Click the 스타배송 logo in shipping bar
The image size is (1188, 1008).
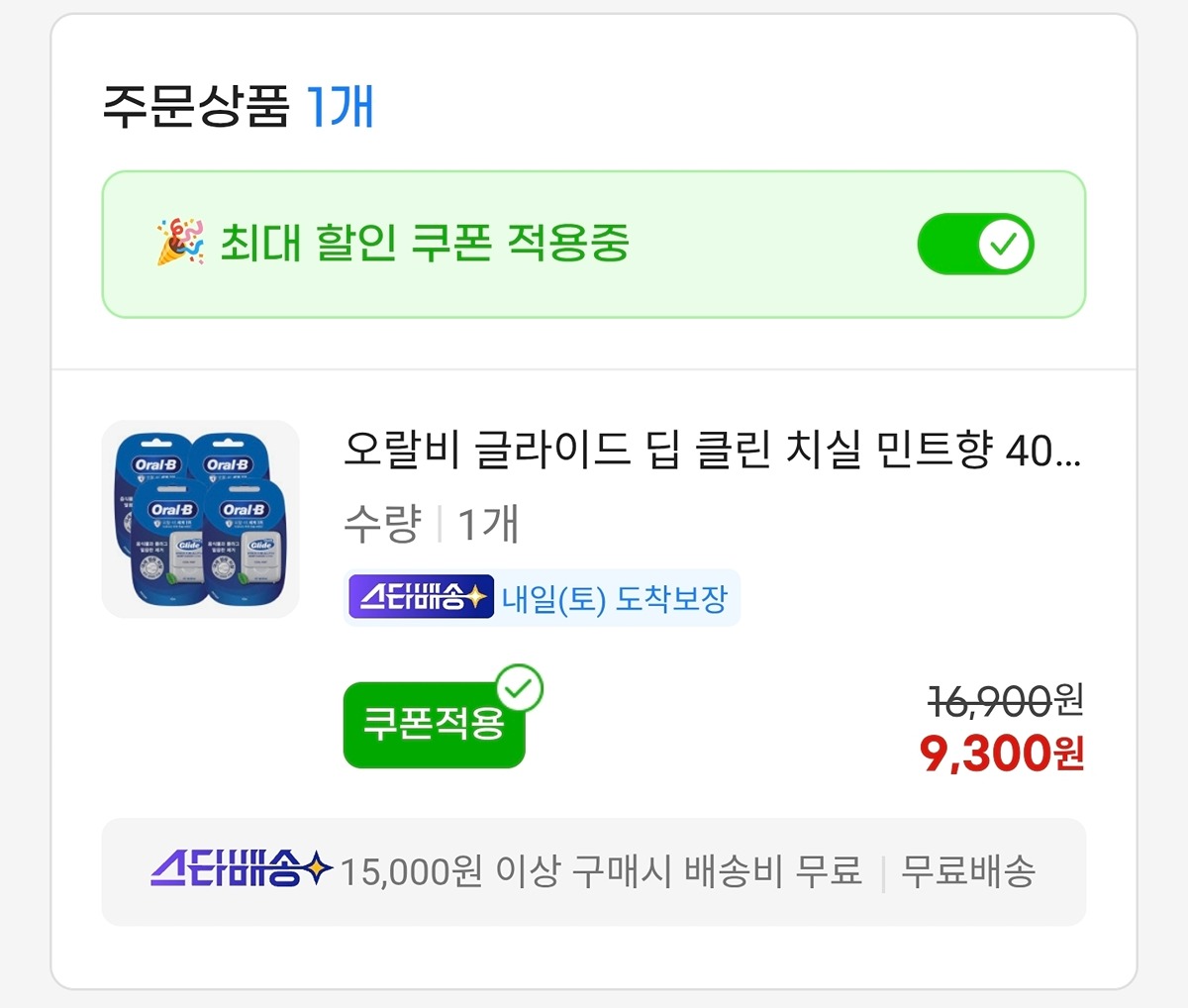241,871
